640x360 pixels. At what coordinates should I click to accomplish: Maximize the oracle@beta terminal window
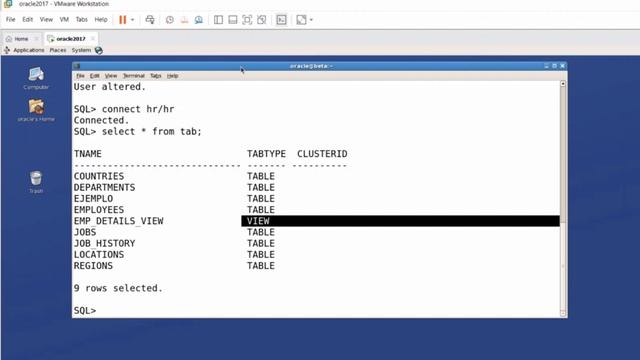[x=554, y=66]
